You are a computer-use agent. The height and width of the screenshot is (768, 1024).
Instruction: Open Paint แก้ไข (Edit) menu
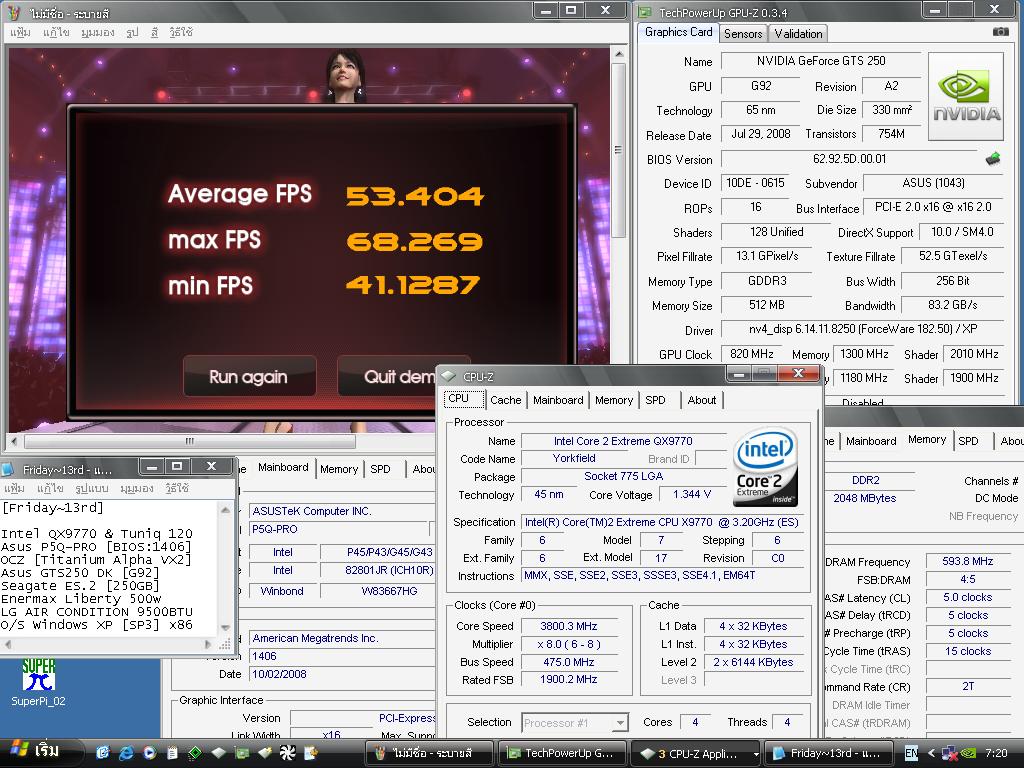(x=56, y=32)
